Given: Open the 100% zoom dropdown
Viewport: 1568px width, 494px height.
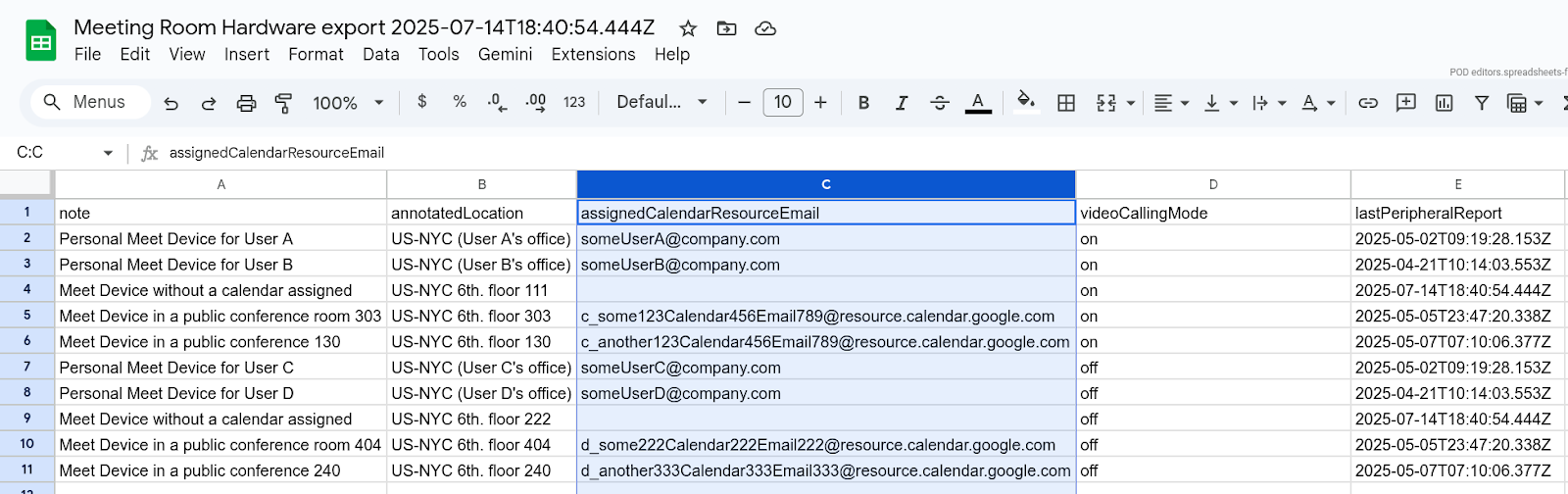Looking at the screenshot, I should pos(348,103).
